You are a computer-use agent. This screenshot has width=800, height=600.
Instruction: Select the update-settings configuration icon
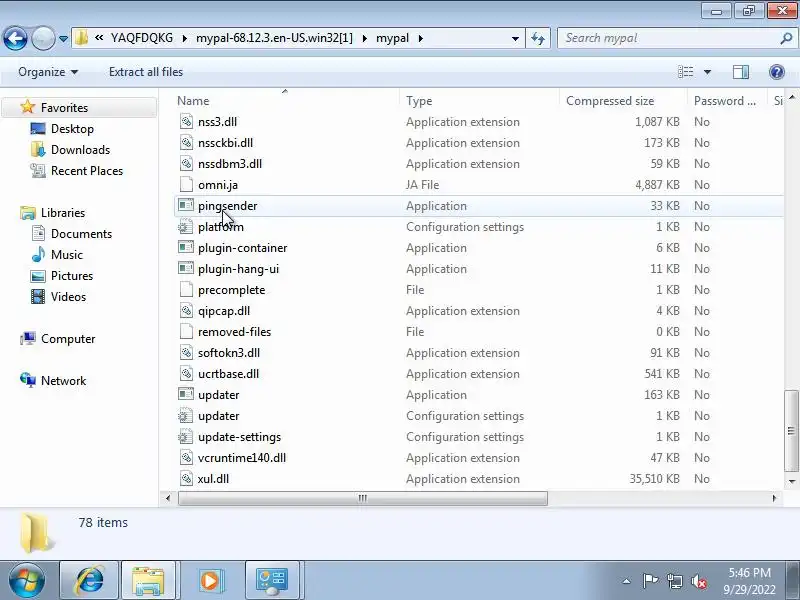click(x=186, y=437)
